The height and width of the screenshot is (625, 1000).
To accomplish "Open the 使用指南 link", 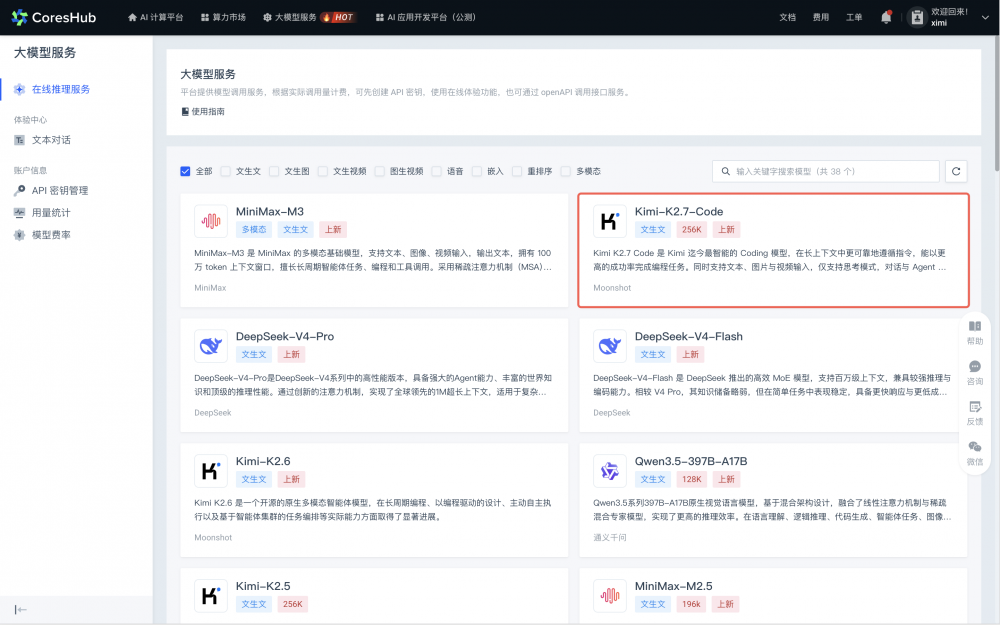I will [208, 112].
